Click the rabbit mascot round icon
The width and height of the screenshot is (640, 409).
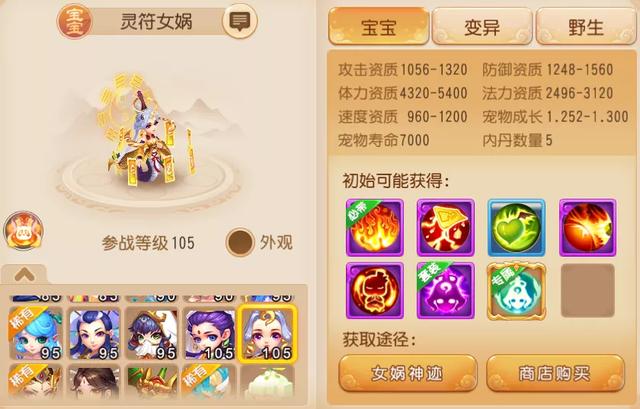pos(23,231)
